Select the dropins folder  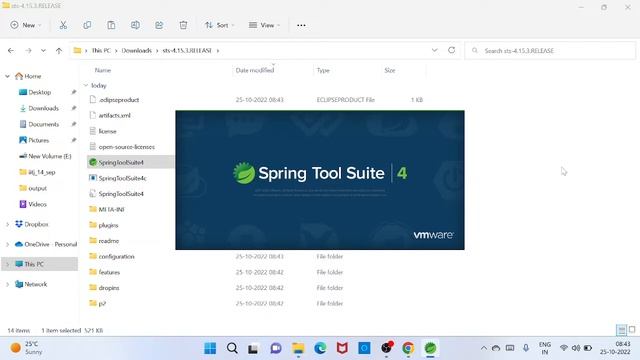[109, 288]
